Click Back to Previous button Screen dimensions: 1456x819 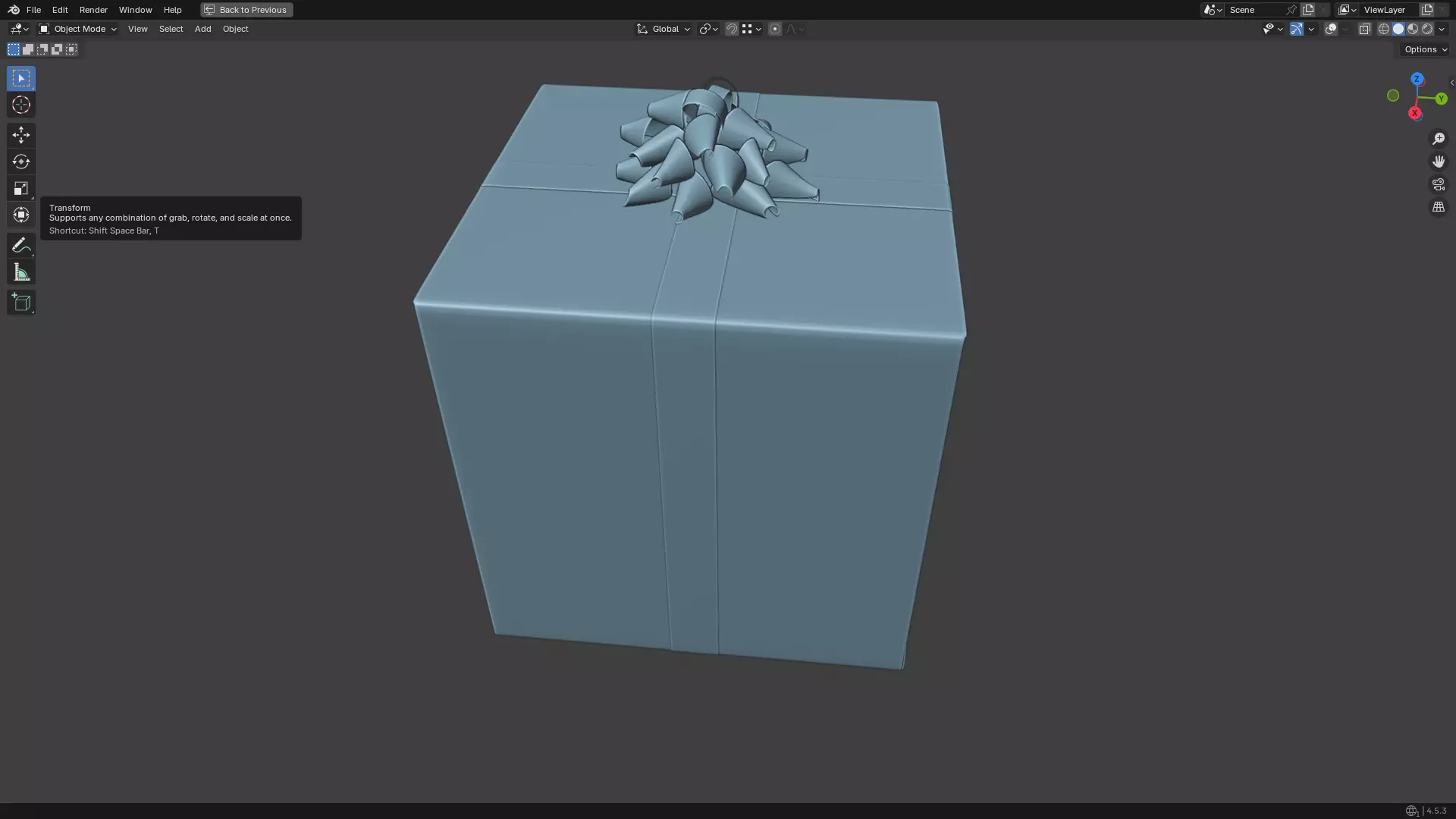[246, 10]
